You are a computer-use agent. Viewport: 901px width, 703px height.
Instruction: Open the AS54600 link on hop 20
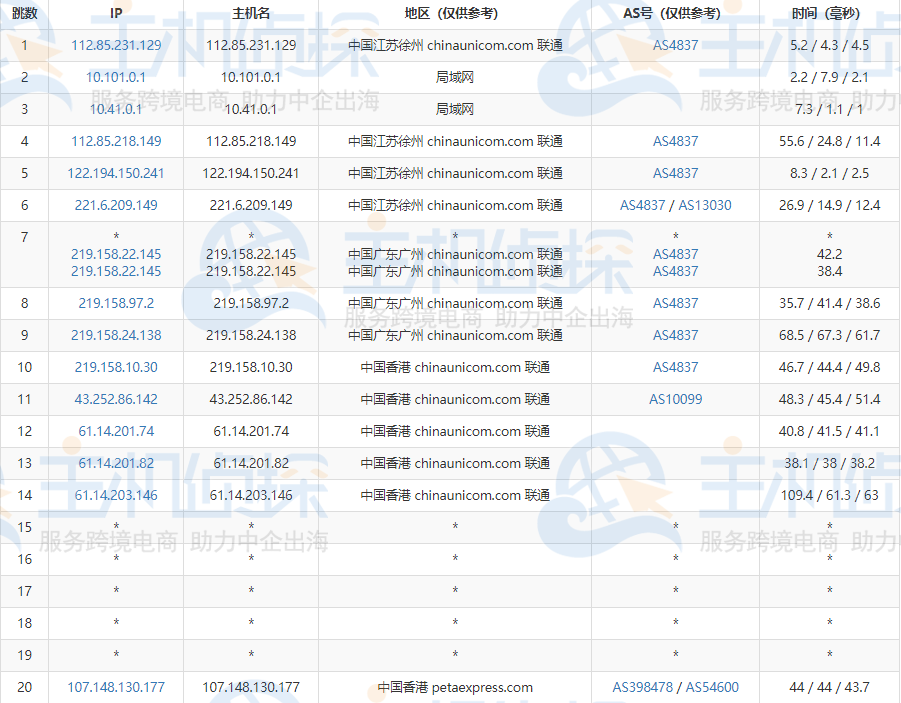tap(711, 687)
